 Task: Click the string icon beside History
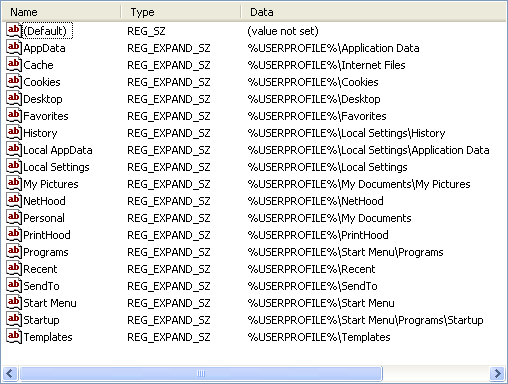pos(14,132)
